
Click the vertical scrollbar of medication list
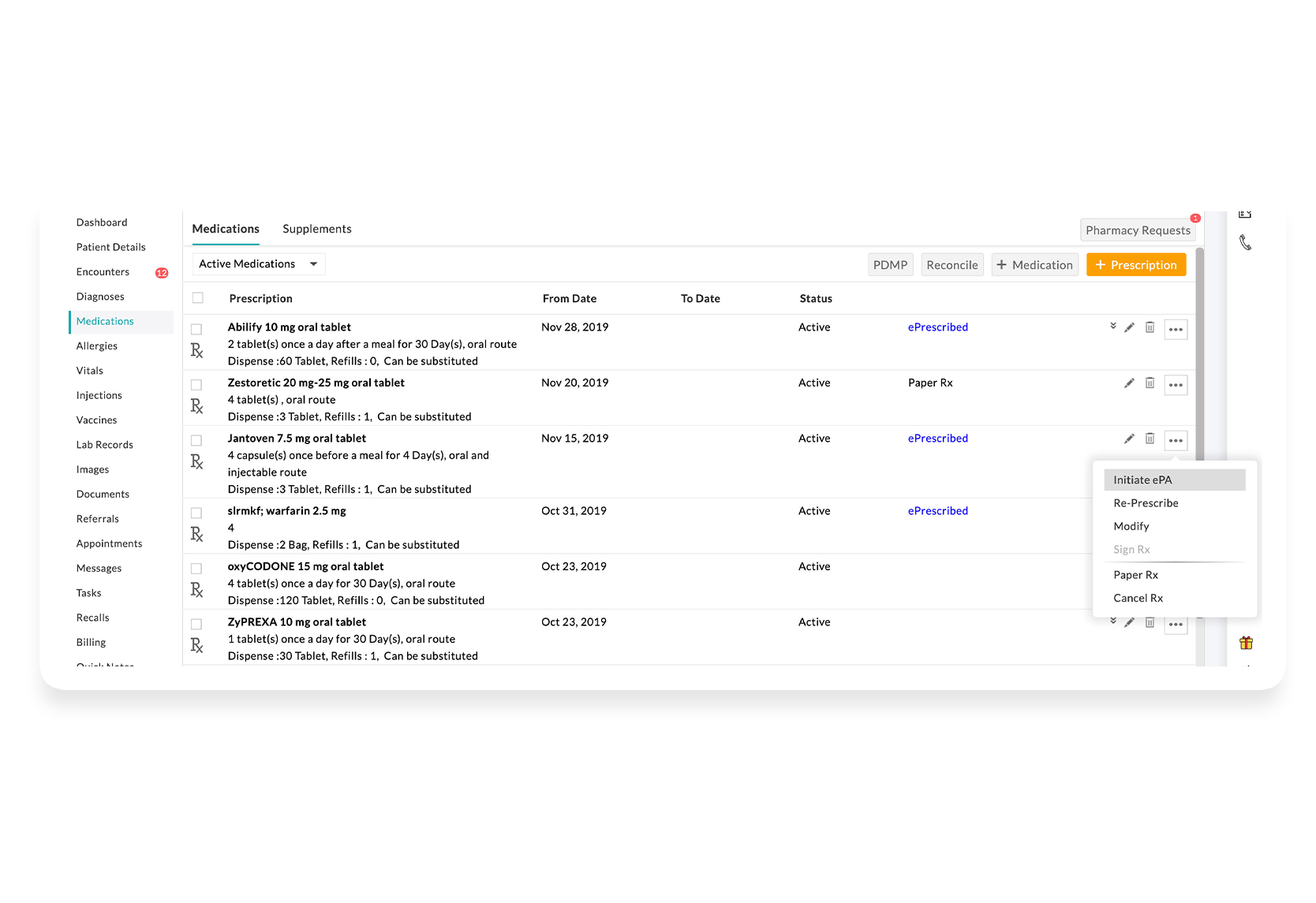(1199, 355)
